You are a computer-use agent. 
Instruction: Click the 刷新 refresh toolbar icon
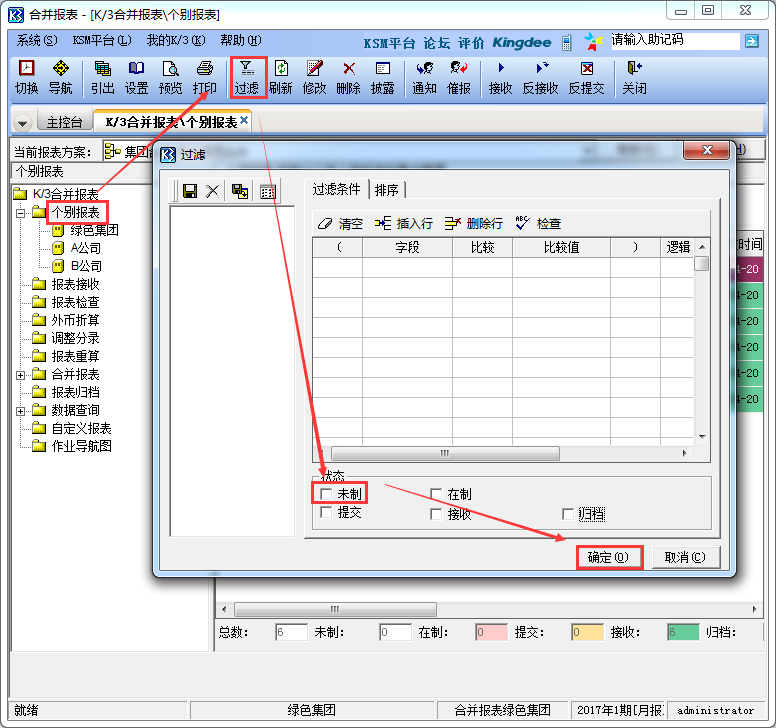pyautogui.click(x=281, y=77)
